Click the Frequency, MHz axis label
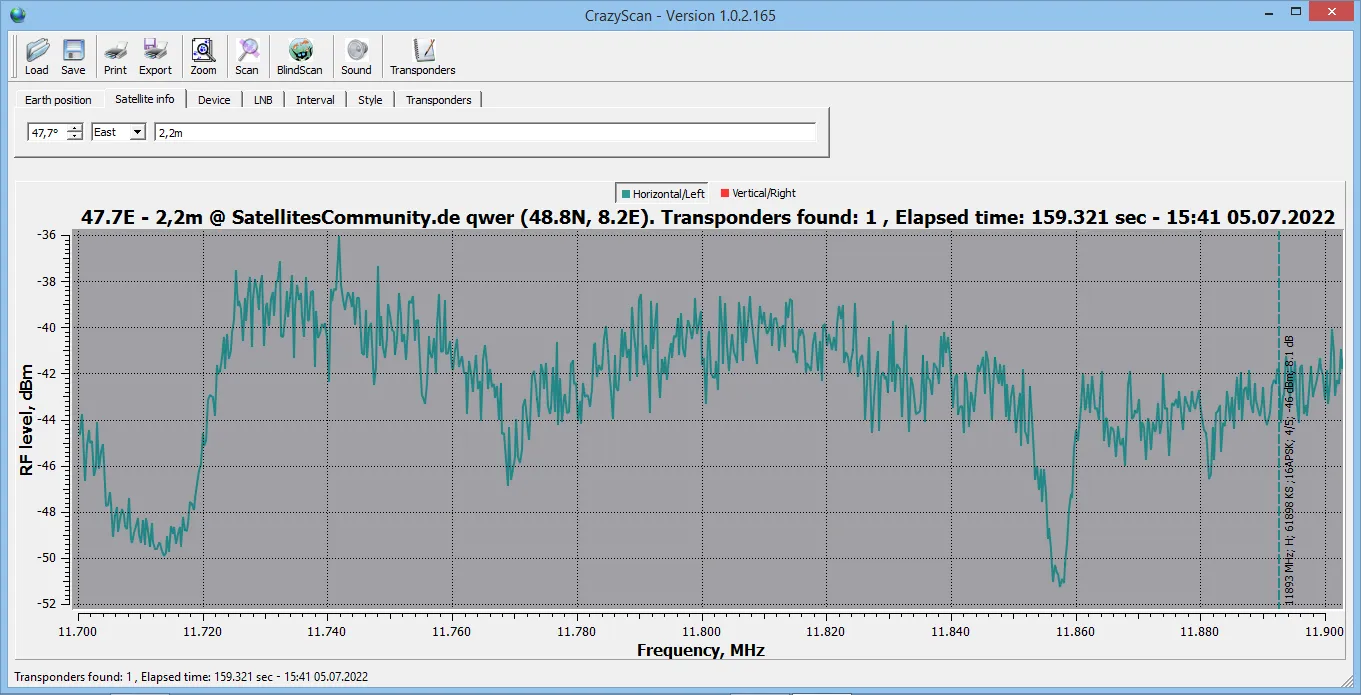The width and height of the screenshot is (1361, 695). pyautogui.click(x=701, y=651)
